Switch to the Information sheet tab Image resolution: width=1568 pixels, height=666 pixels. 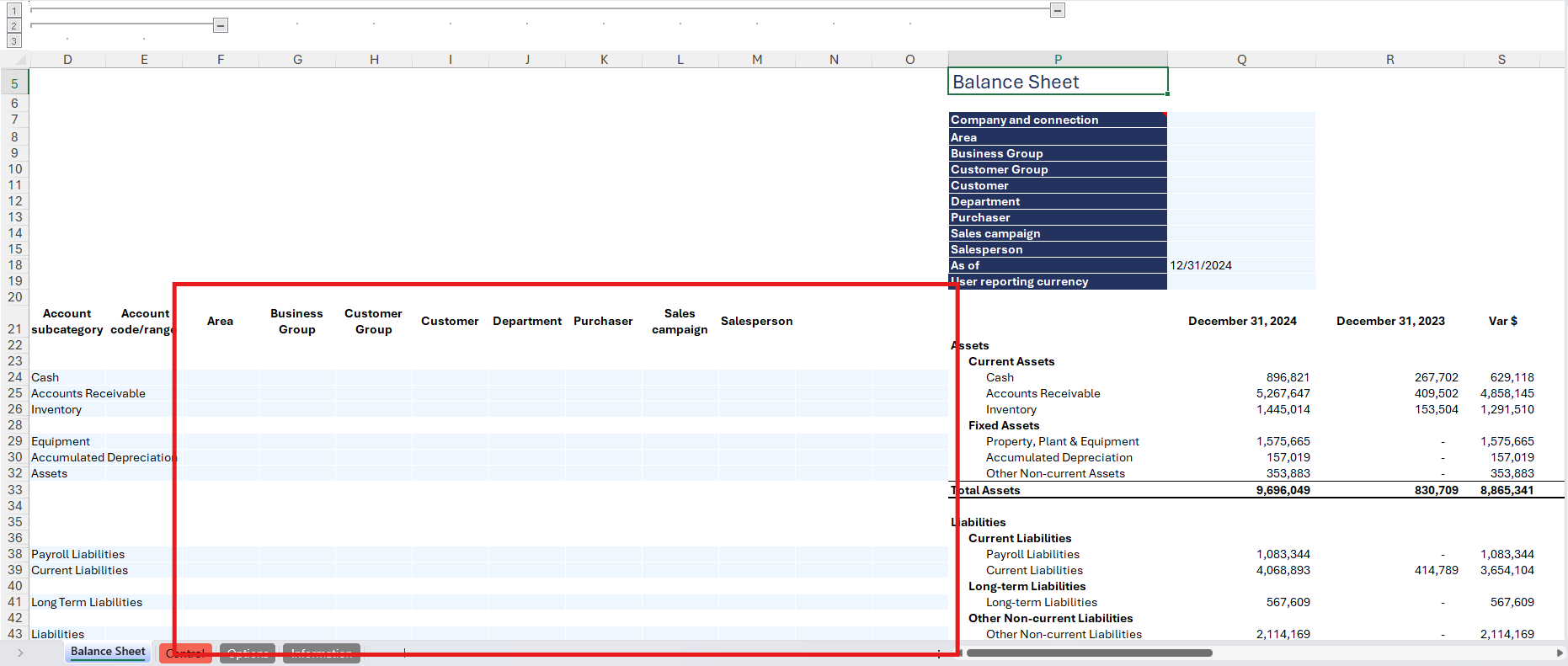322,653
